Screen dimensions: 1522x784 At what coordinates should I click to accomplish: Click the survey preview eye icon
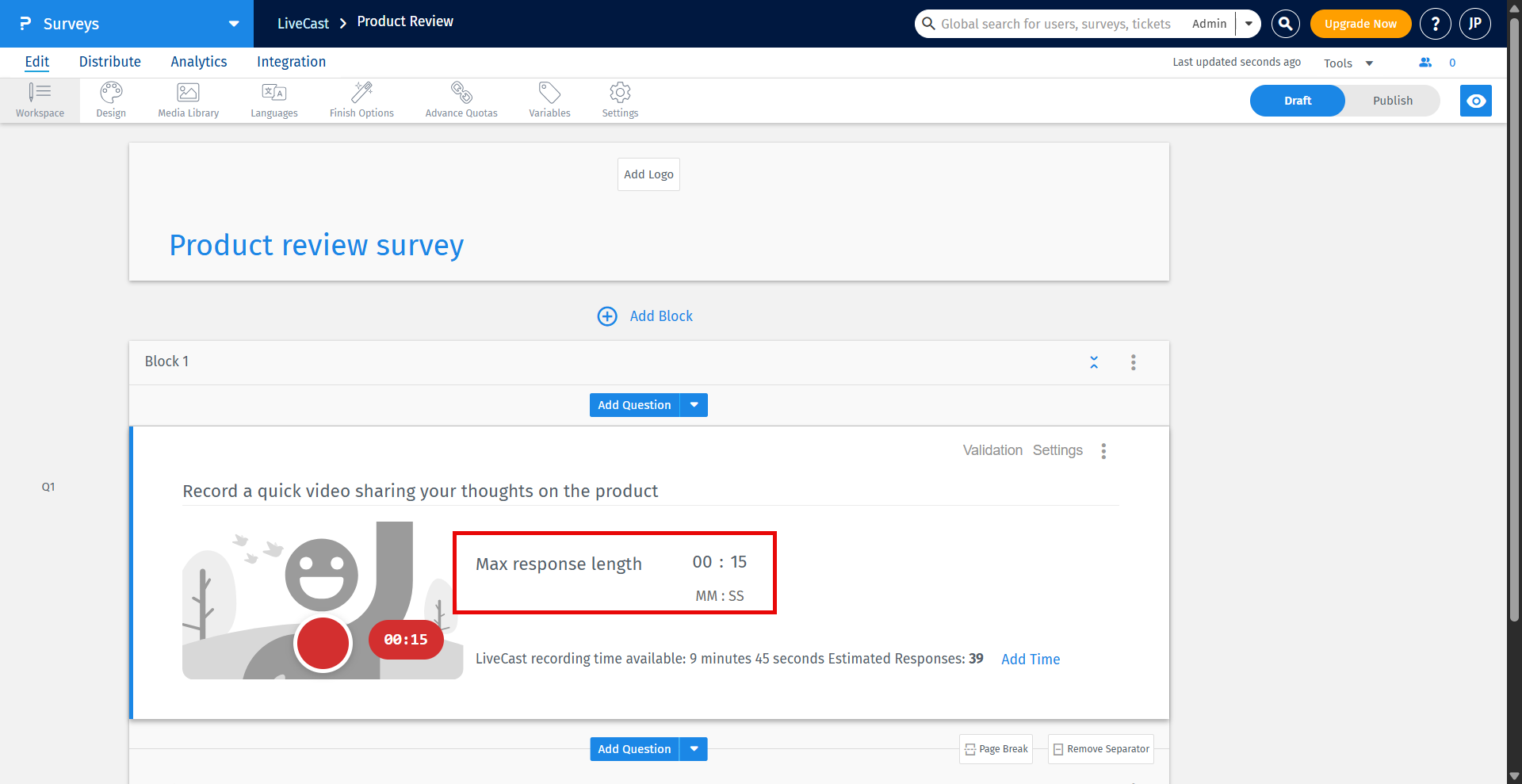pos(1475,101)
